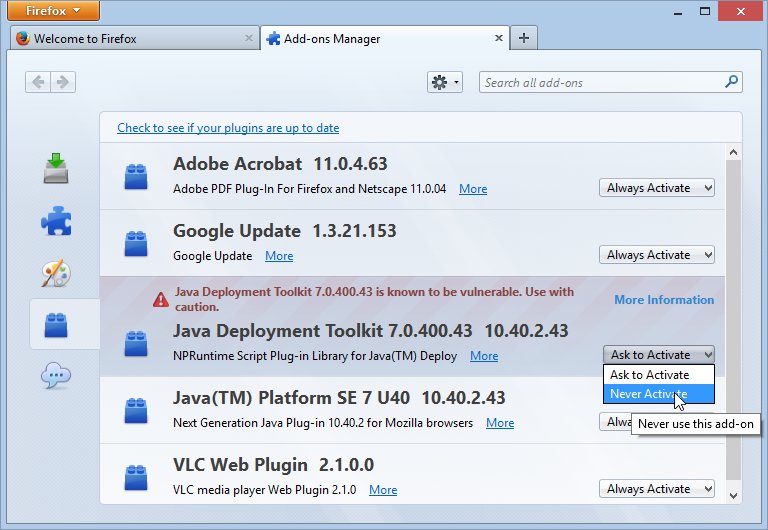Viewport: 768px width, 530px height.
Task: Click the Firefox logo on Welcome tab
Action: [23, 38]
